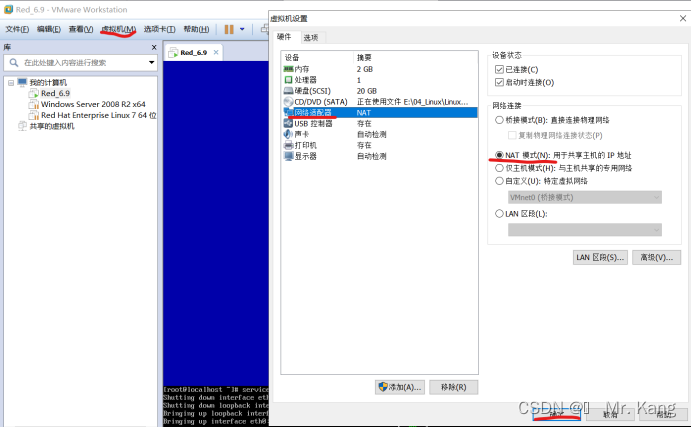This screenshot has width=691, height=427.
Task: Click the processor (处理器) device icon
Action: 288,80
